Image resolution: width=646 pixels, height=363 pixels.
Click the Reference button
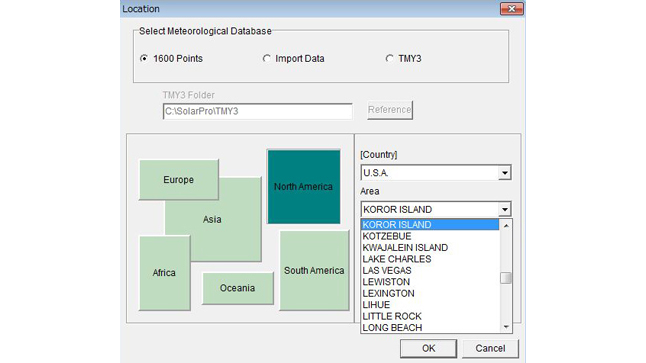point(390,110)
